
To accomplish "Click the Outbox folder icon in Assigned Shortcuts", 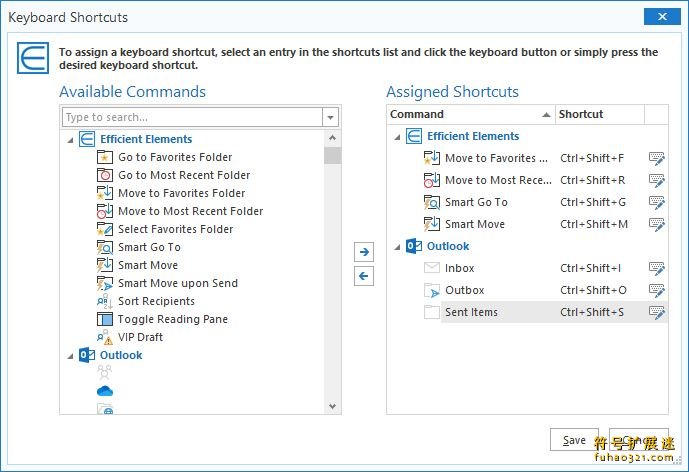I will click(432, 290).
